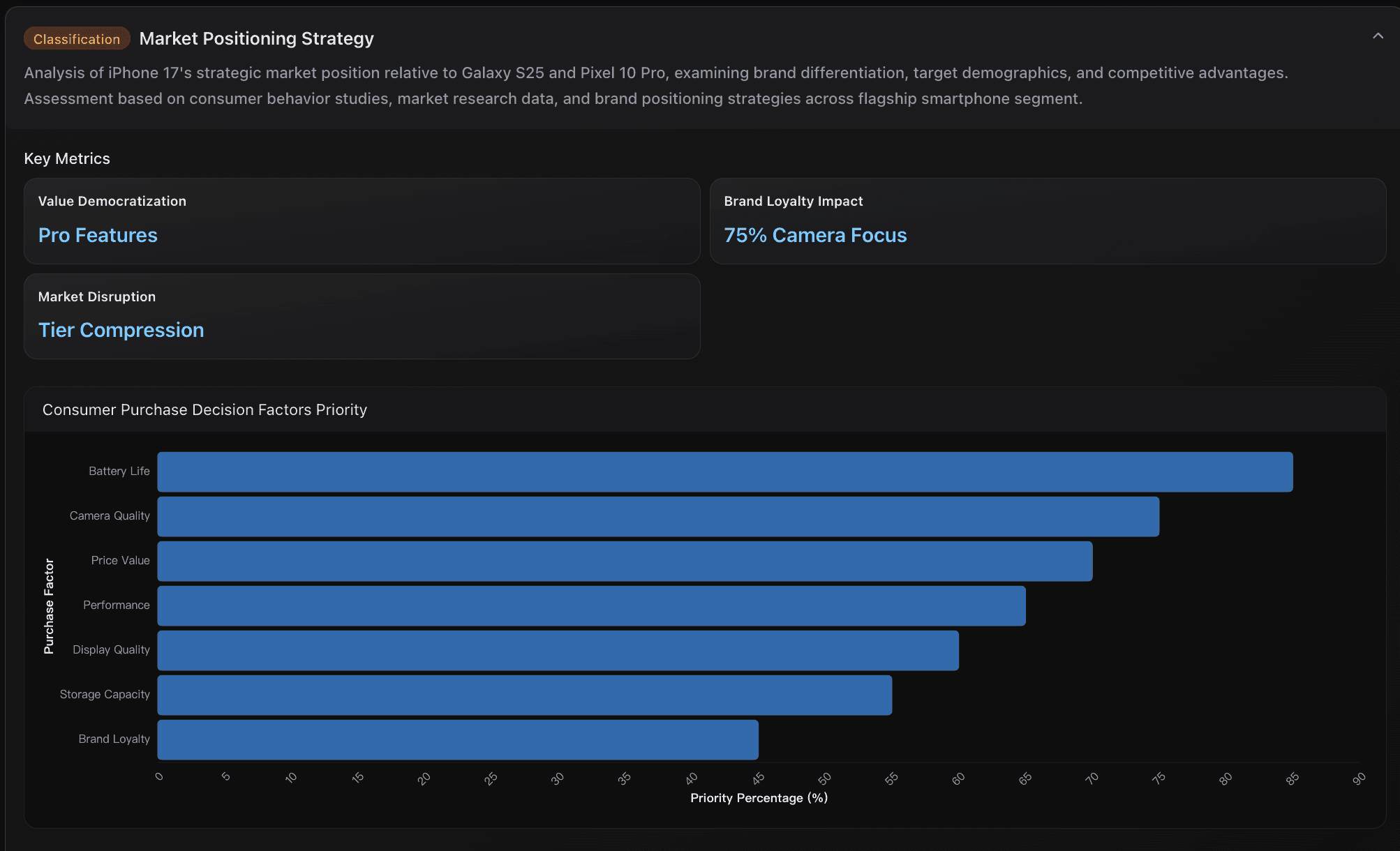Click the Price Value bar
The height and width of the screenshot is (851, 1400).
point(625,562)
